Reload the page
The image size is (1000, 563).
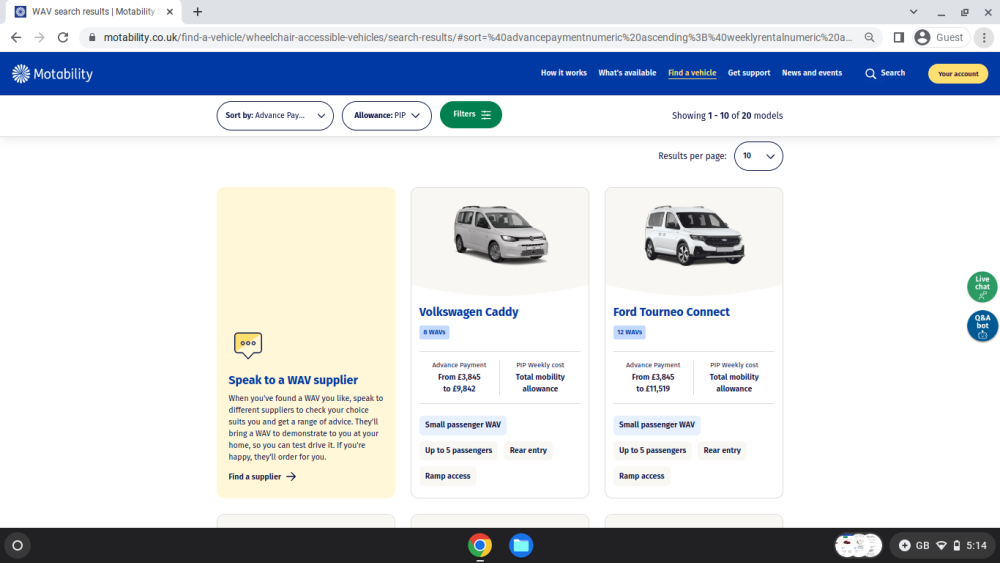[62, 38]
